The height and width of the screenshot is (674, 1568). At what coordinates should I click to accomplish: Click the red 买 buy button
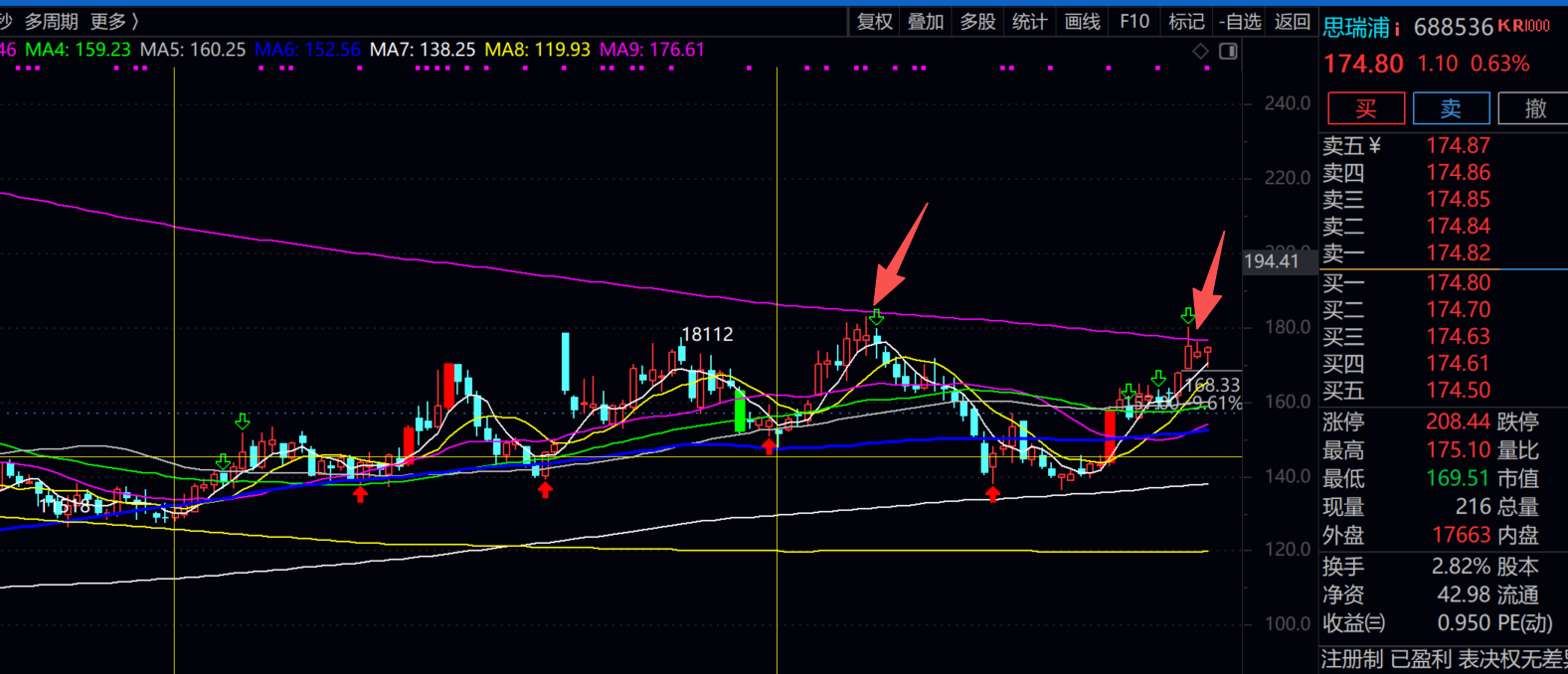(1366, 108)
